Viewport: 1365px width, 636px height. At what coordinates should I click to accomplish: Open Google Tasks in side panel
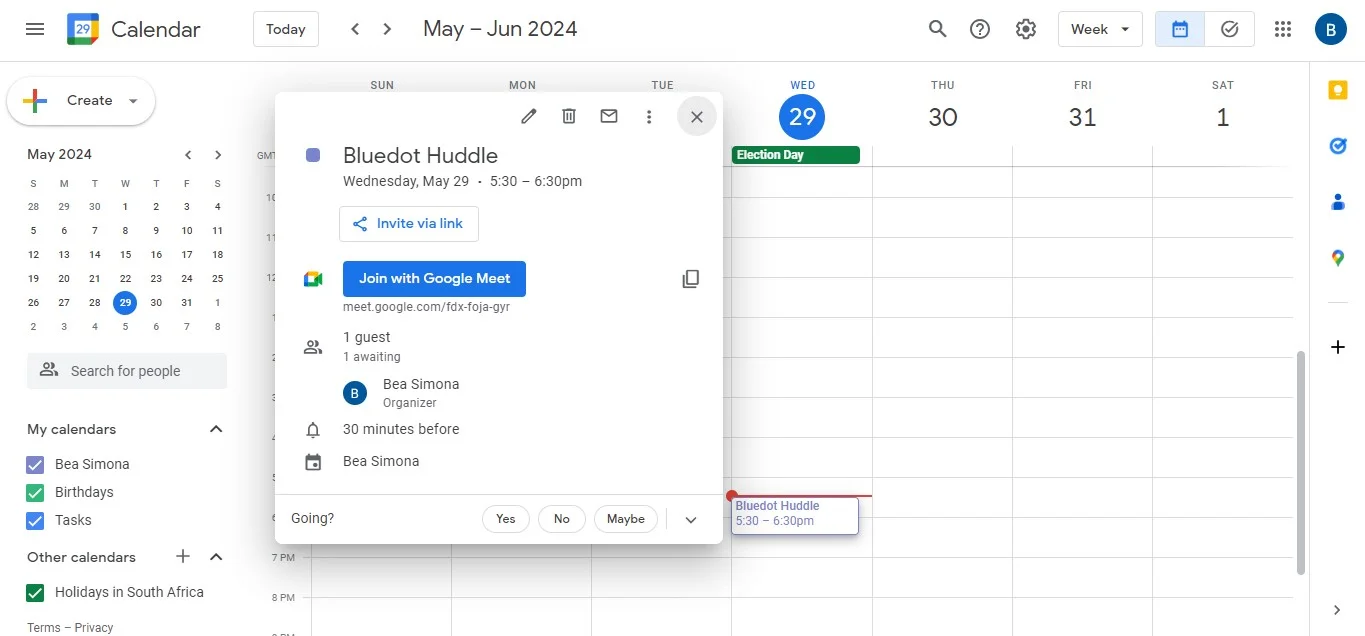click(1338, 146)
